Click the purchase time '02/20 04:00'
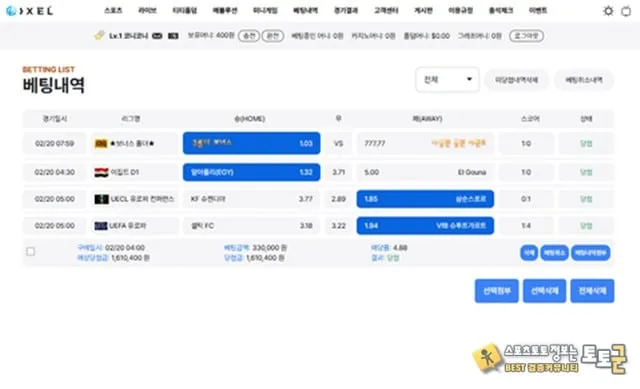The width and height of the screenshot is (640, 389). pos(125,248)
